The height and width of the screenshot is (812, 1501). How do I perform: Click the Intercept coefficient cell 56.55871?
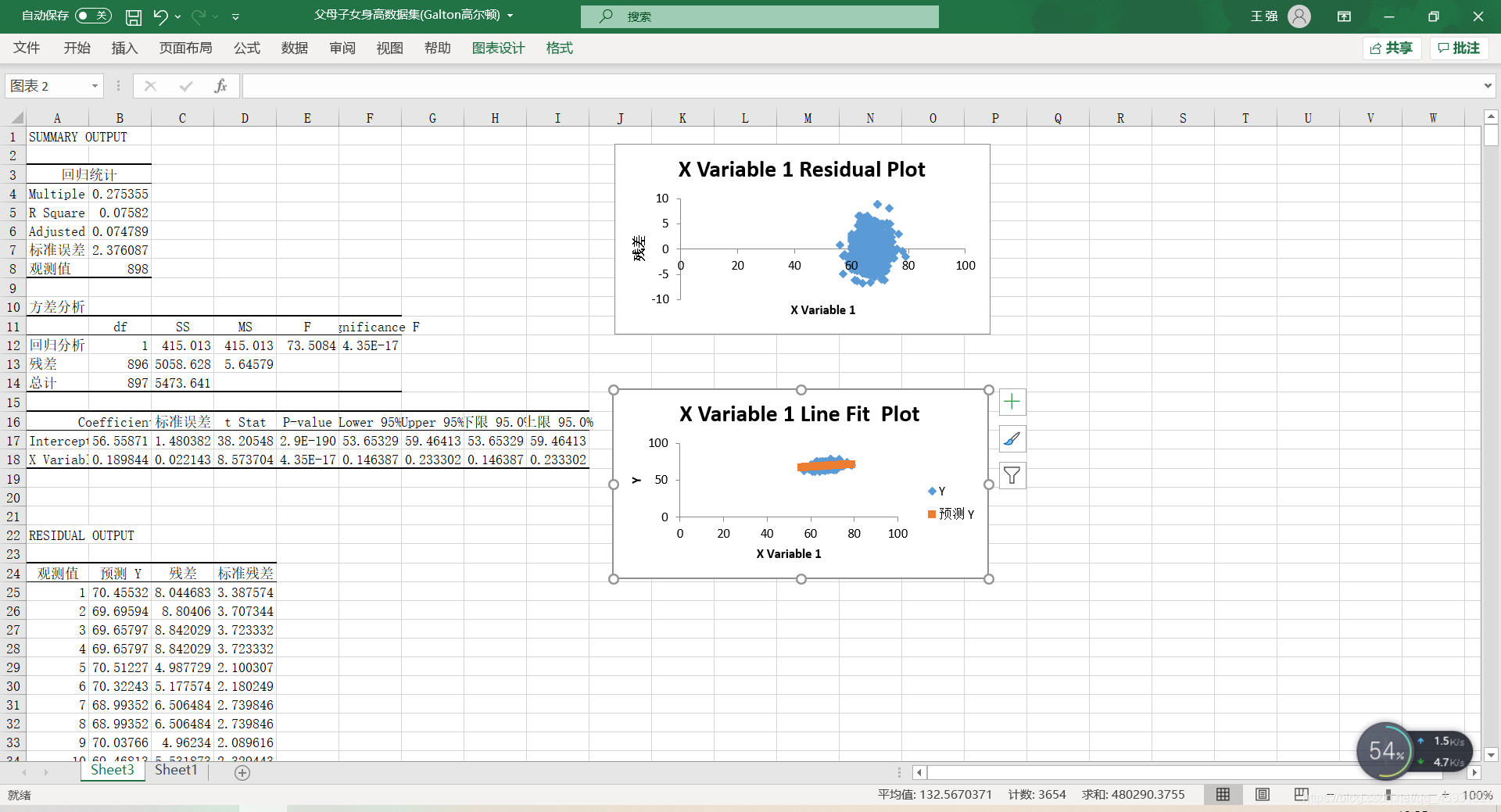(x=120, y=441)
